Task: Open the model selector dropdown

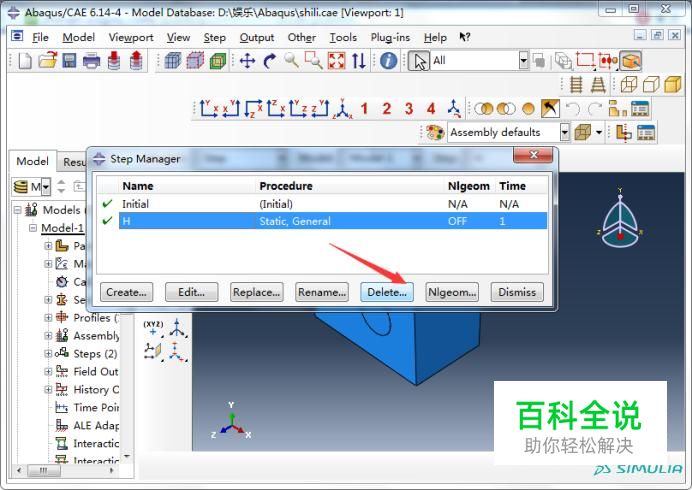Action: [x=45, y=187]
